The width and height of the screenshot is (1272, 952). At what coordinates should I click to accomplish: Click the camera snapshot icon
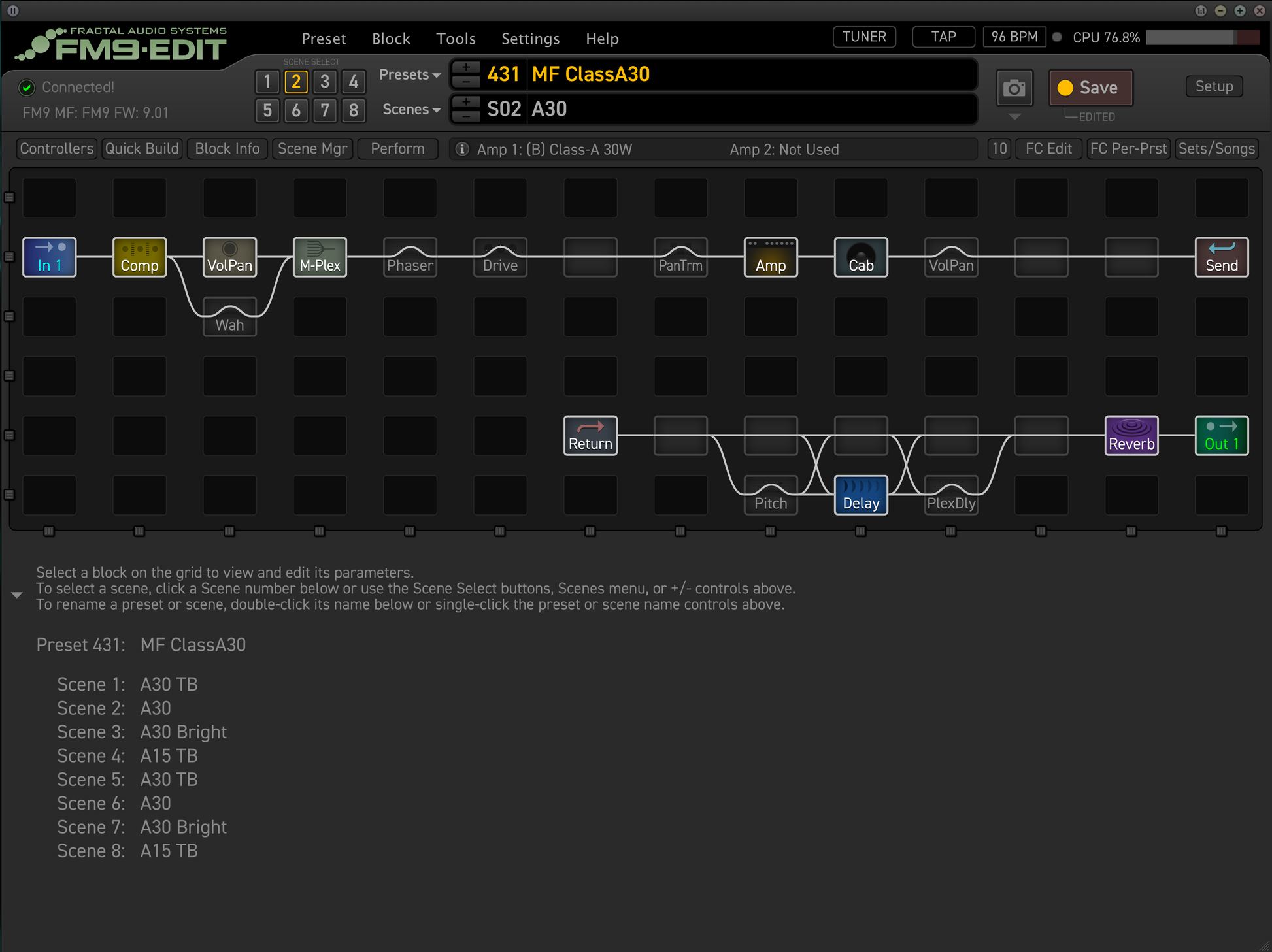pyautogui.click(x=1014, y=88)
